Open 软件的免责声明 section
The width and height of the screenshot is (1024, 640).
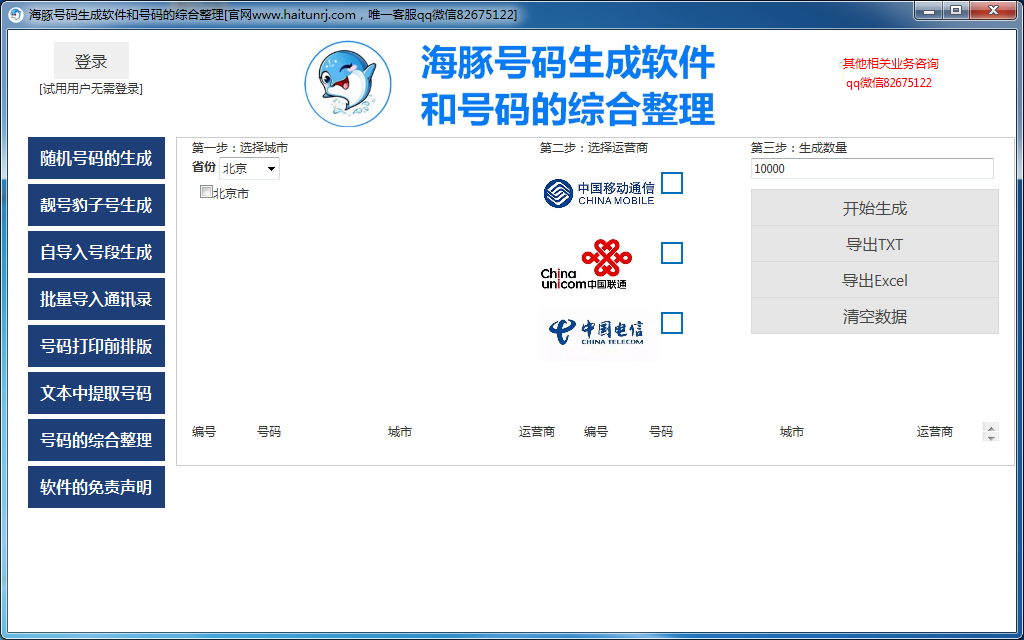[x=96, y=487]
